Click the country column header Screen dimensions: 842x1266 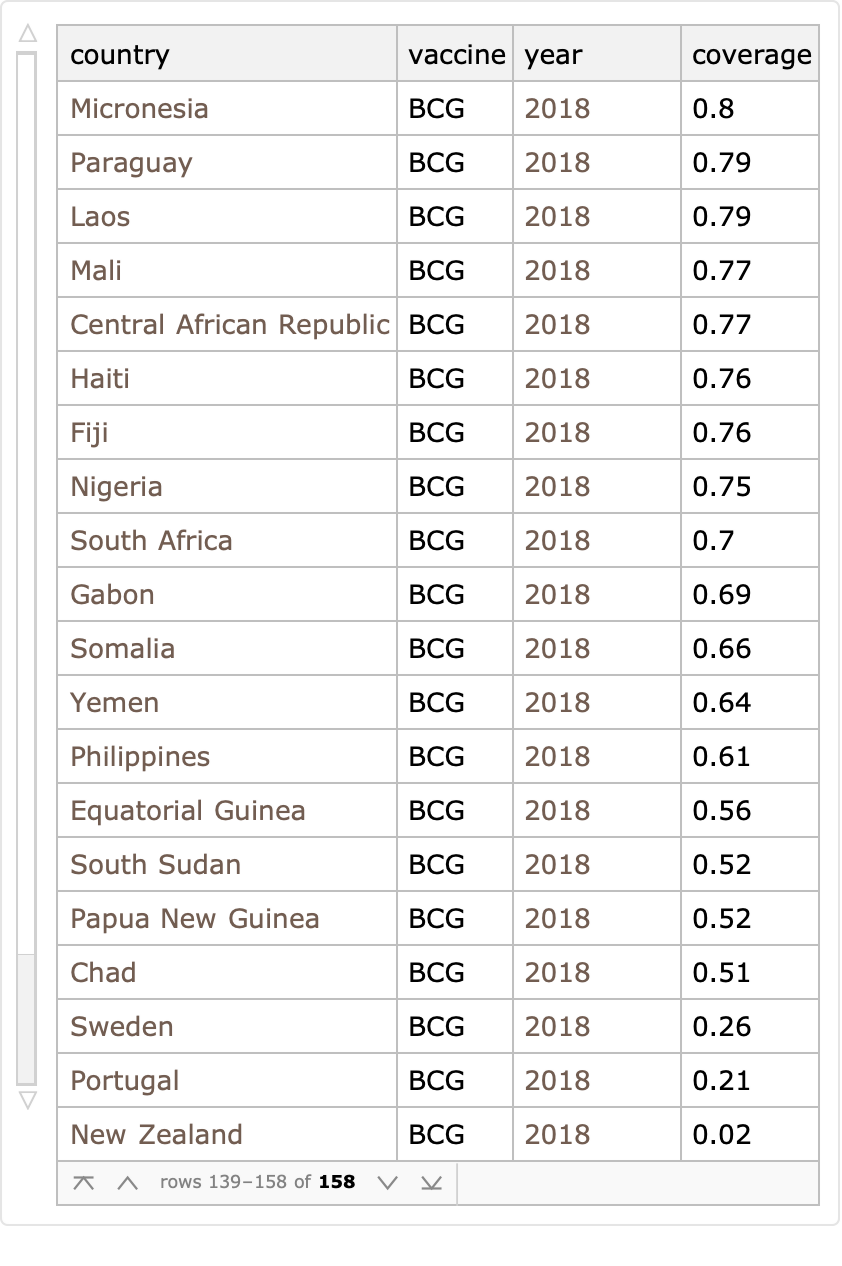pyautogui.click(x=120, y=55)
